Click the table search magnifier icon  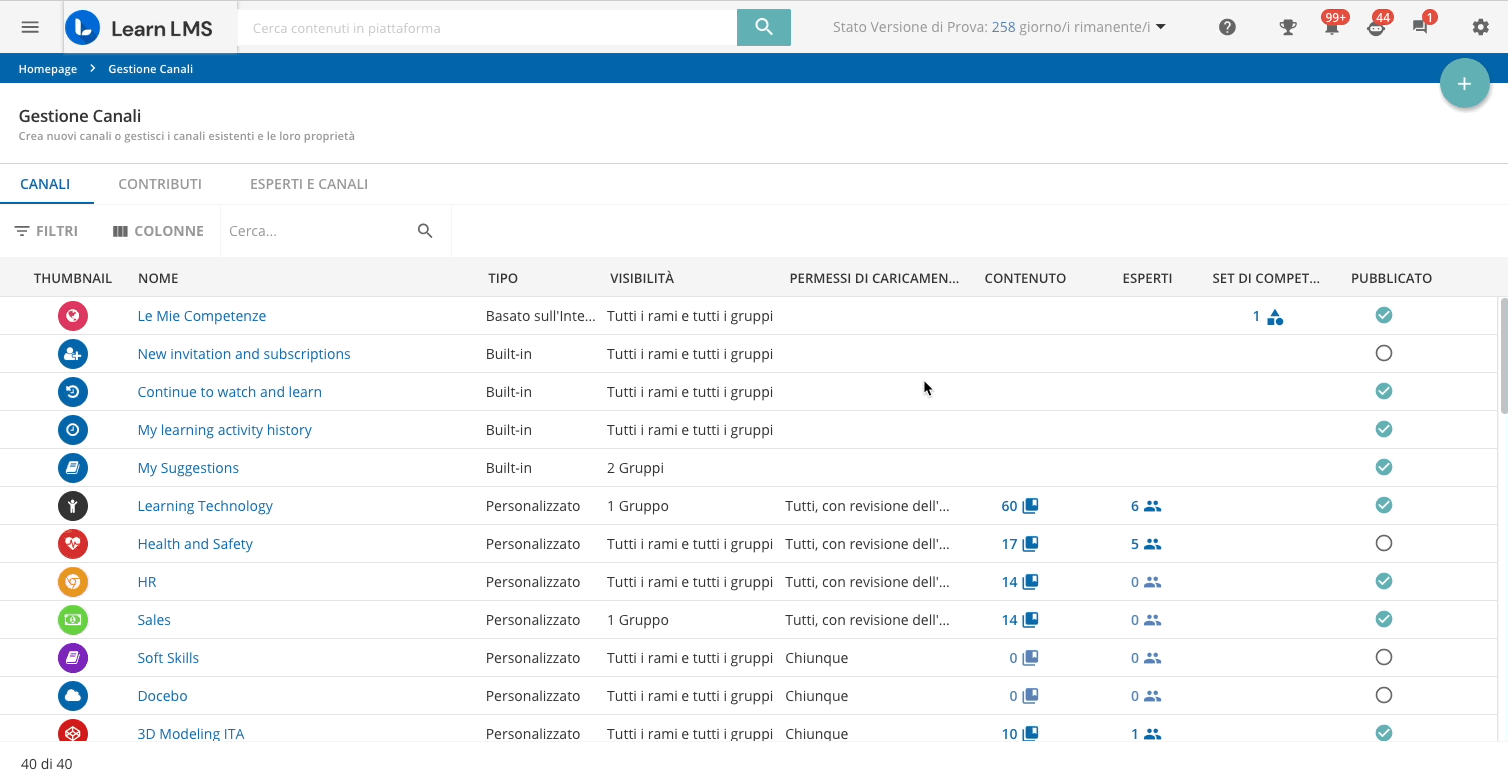(x=425, y=231)
